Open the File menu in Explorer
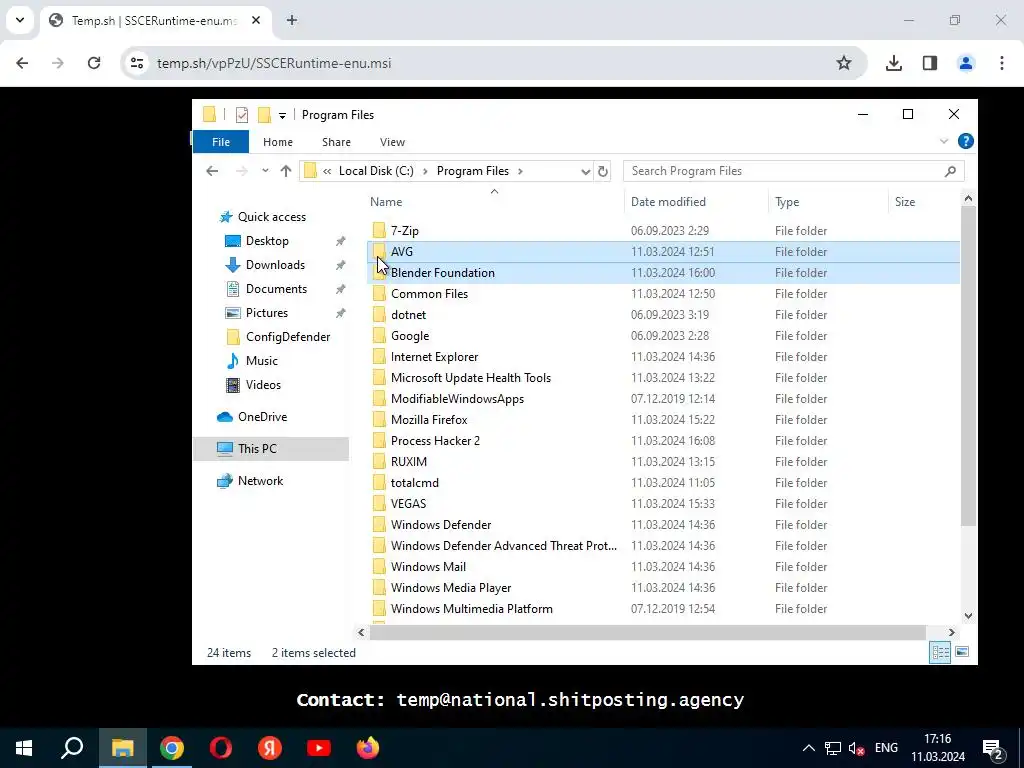Image resolution: width=1024 pixels, height=768 pixels. point(221,142)
